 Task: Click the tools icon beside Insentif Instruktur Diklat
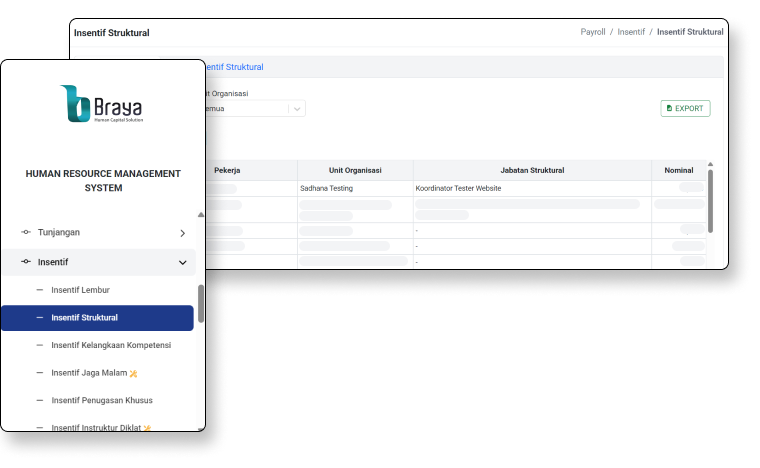tap(148, 427)
